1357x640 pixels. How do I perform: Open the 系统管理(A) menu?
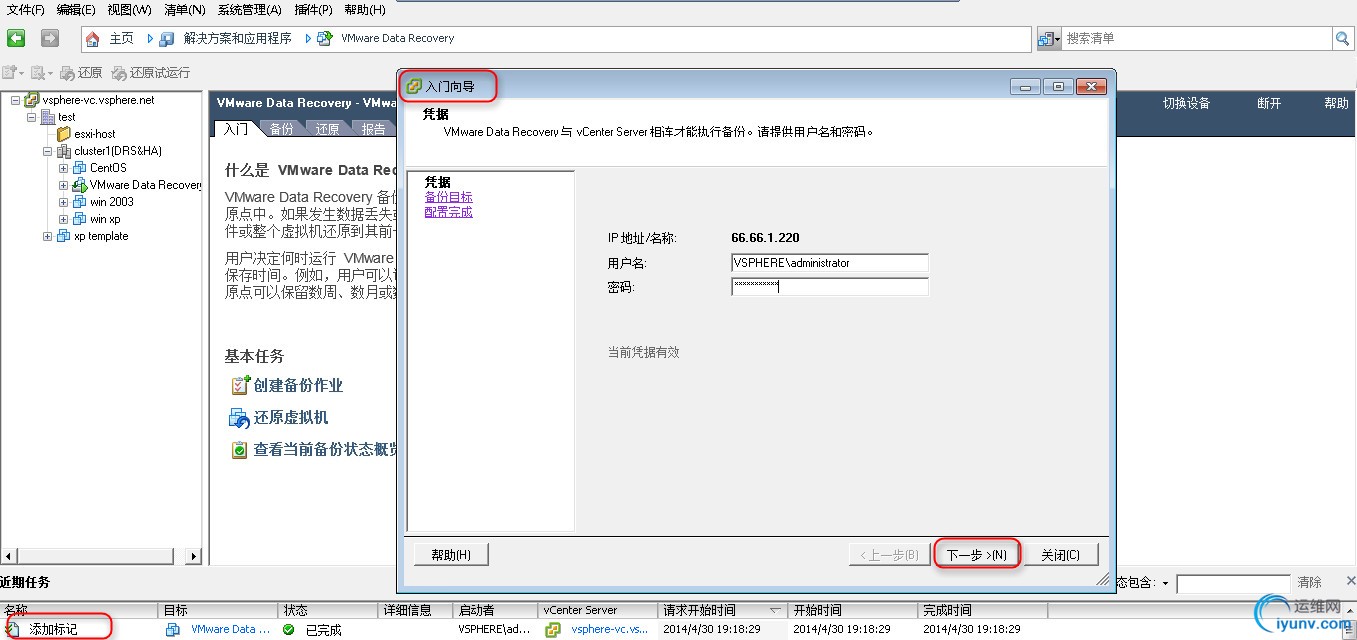pos(249,10)
